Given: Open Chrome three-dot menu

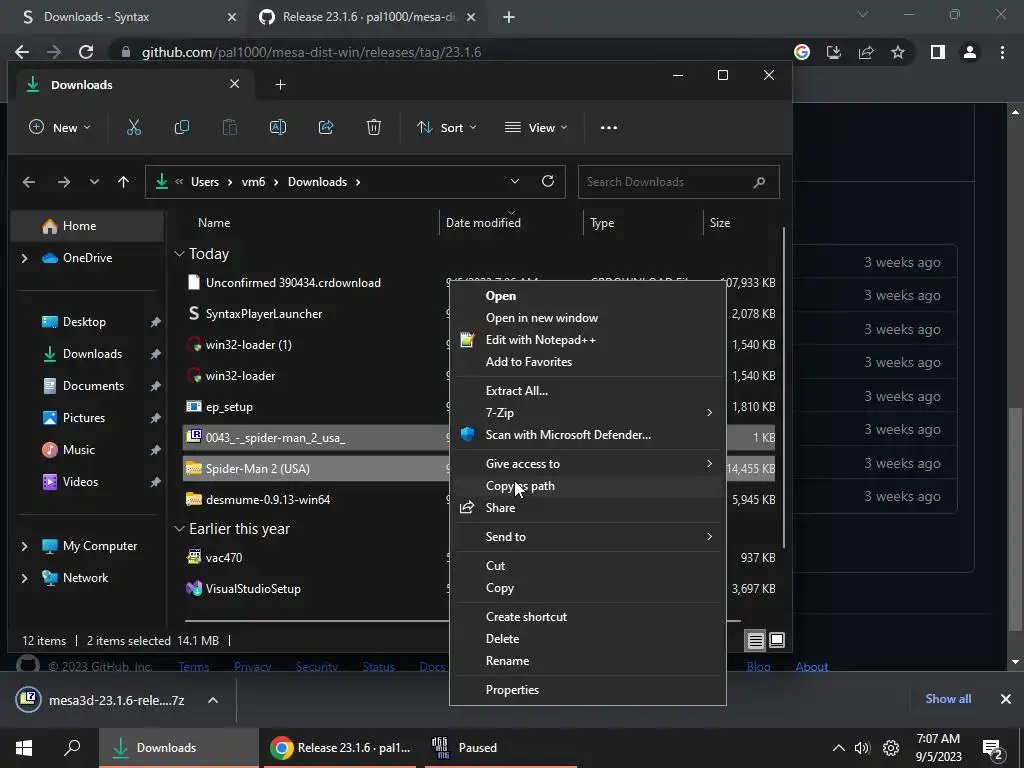Looking at the screenshot, I should (x=1002, y=52).
